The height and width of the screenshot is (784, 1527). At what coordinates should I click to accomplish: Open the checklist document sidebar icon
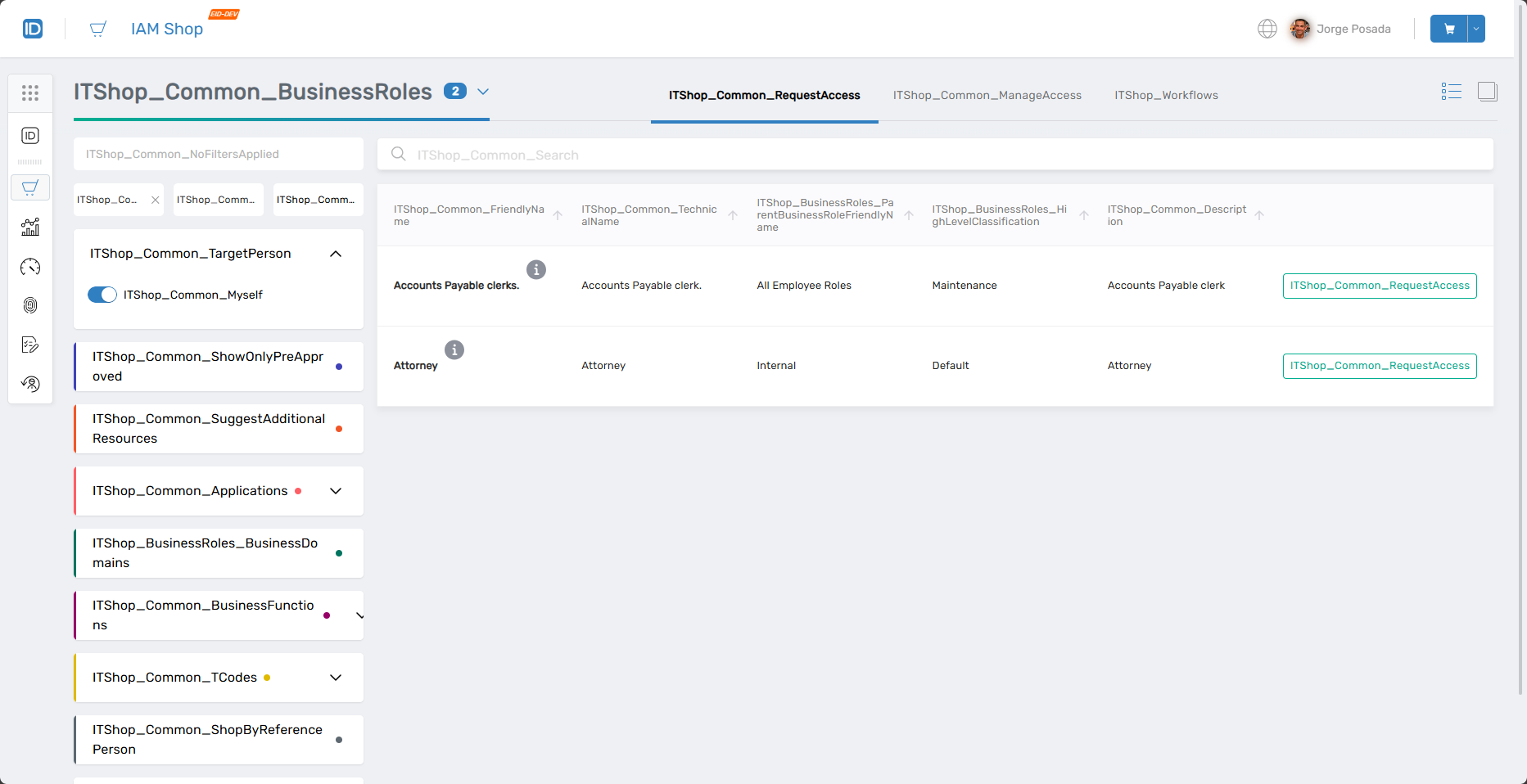(x=30, y=345)
